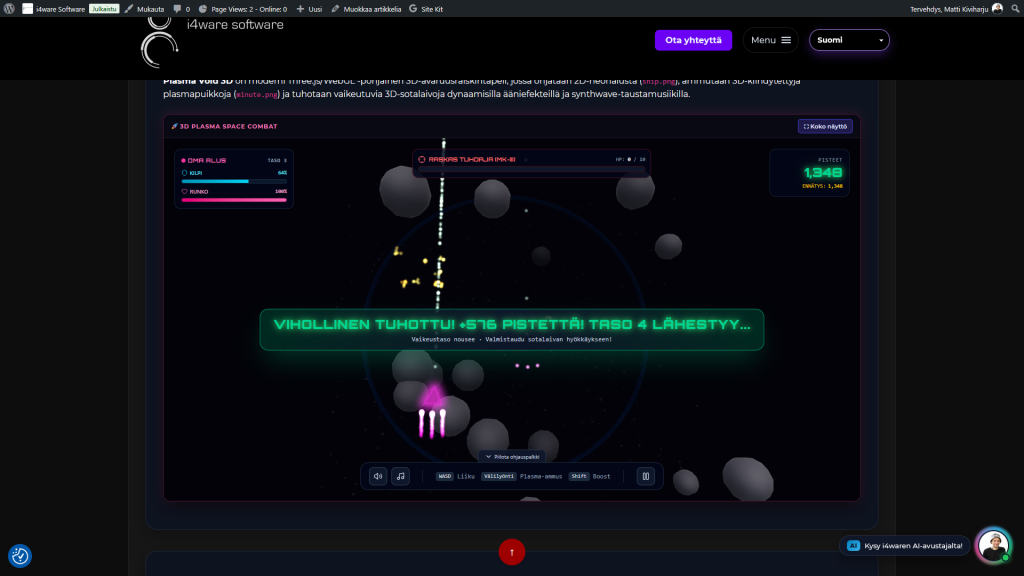The width and height of the screenshot is (1024, 576).
Task: Click the WASD key hint
Action: click(444, 476)
